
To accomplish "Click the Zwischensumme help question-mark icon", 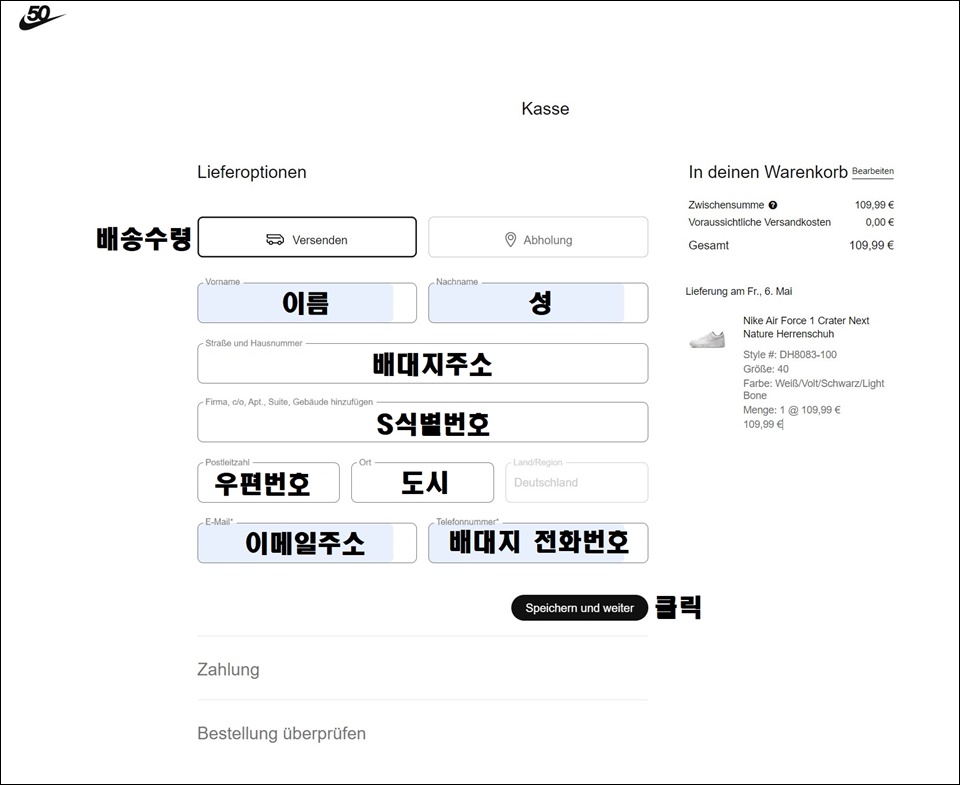I will point(773,205).
